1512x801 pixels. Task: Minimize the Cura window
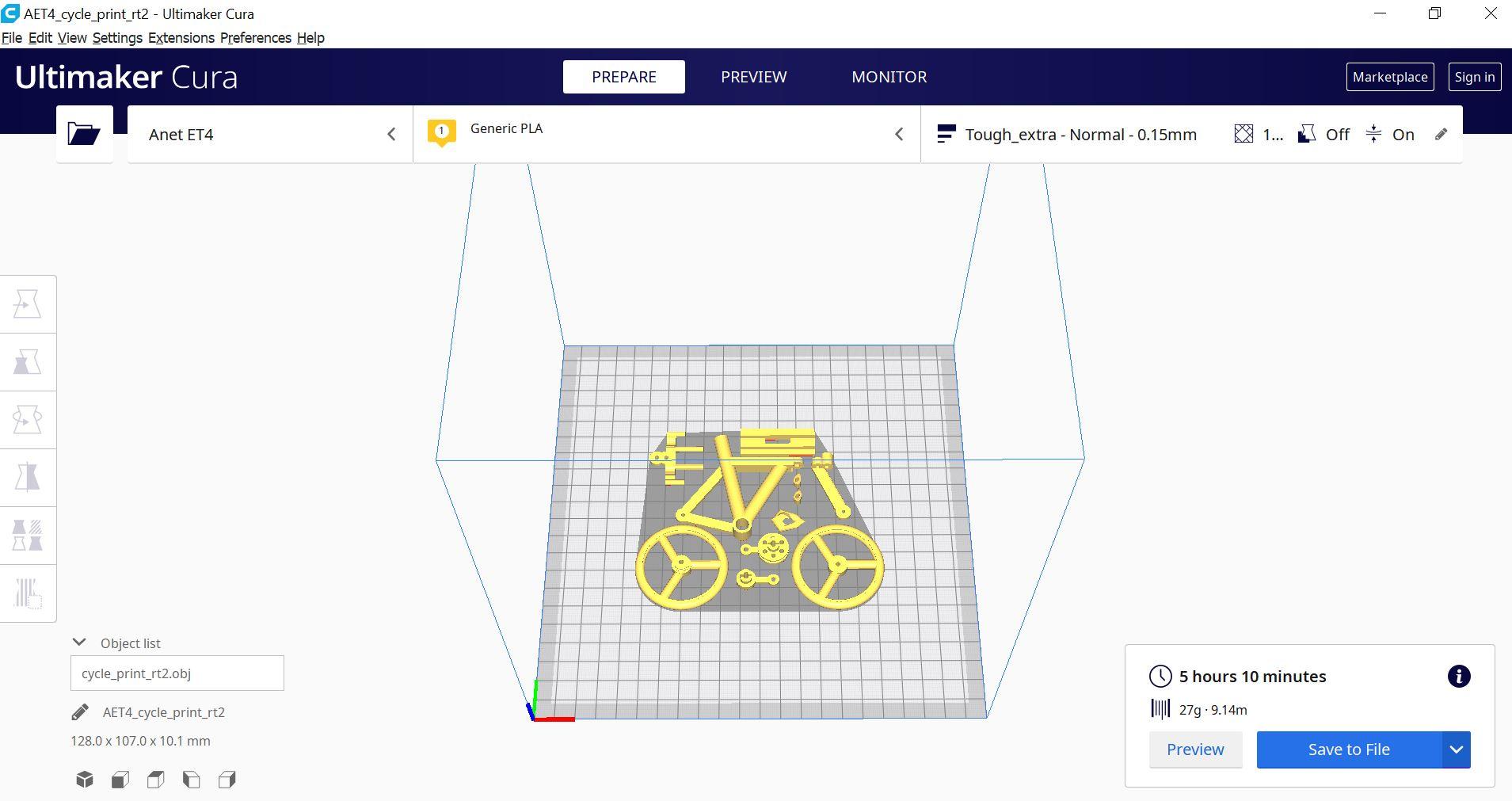point(1381,13)
